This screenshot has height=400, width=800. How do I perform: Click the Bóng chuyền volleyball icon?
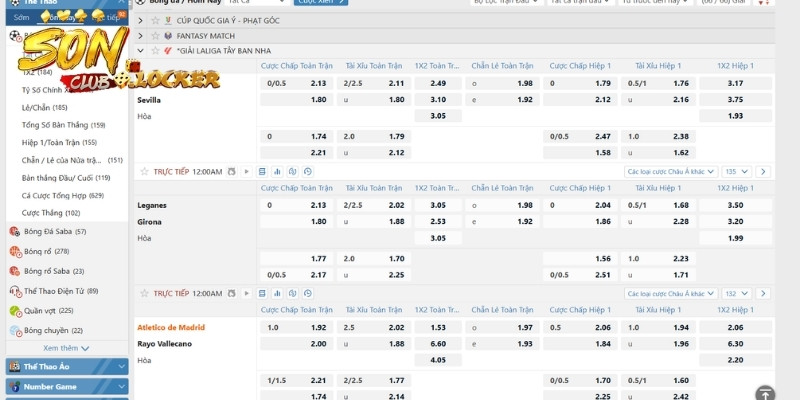point(15,331)
